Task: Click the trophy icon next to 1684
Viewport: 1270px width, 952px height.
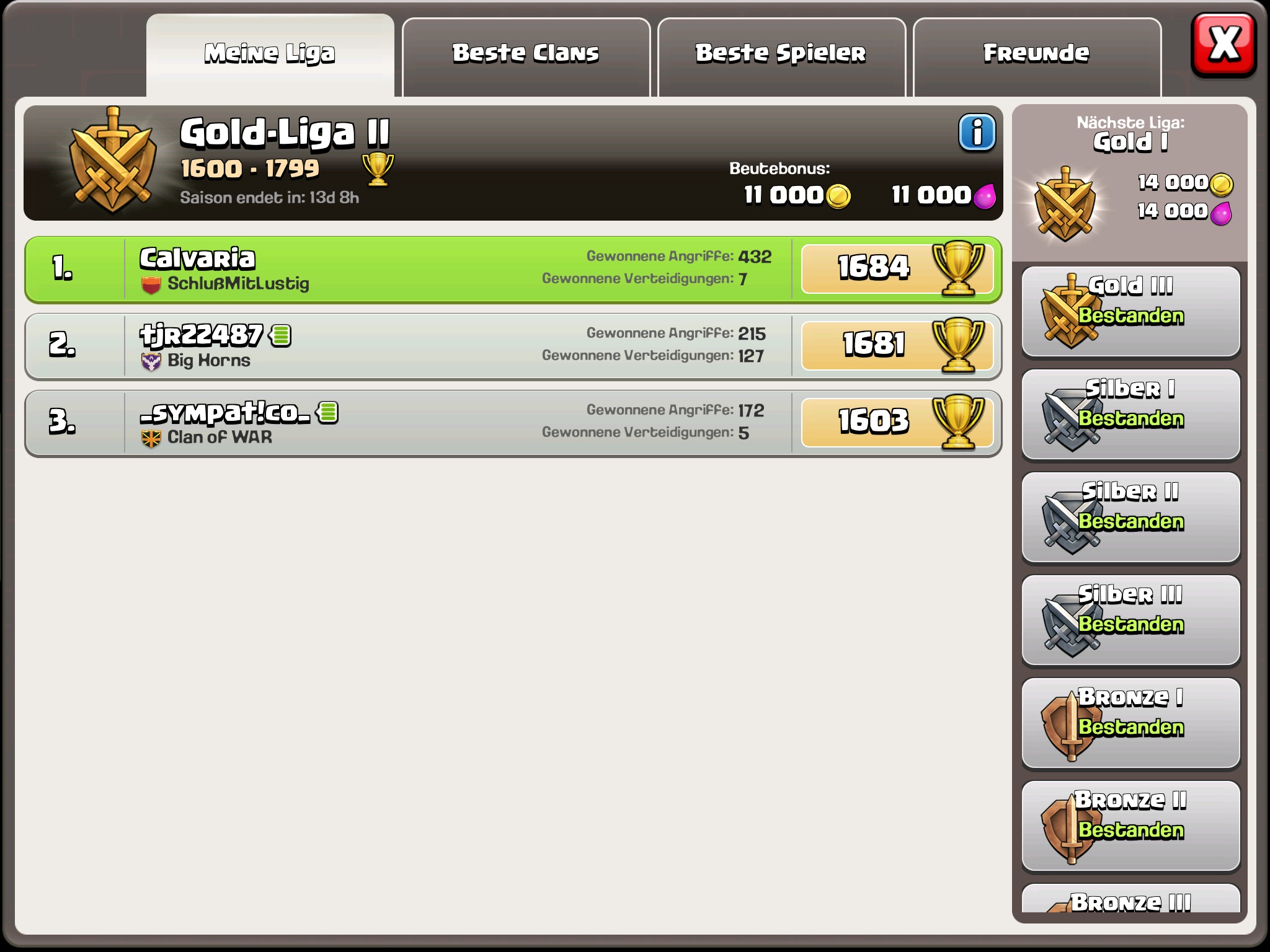Action: click(959, 268)
